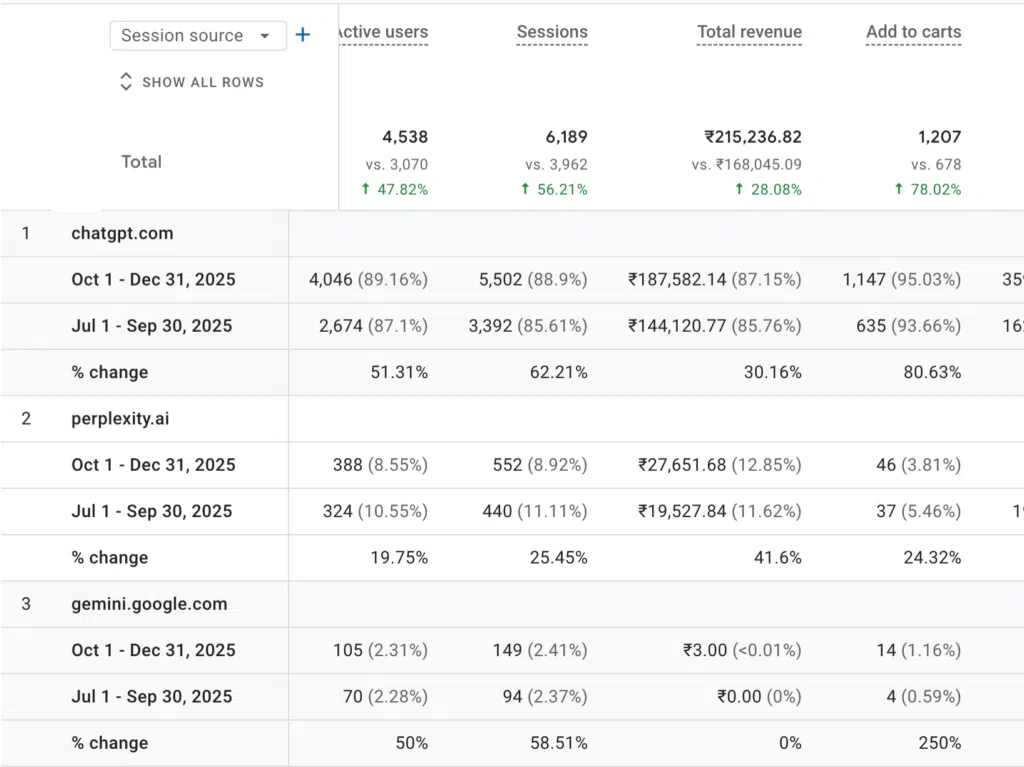
Task: Click chatgpt.com revenue change 30.16%
Action: [x=773, y=372]
